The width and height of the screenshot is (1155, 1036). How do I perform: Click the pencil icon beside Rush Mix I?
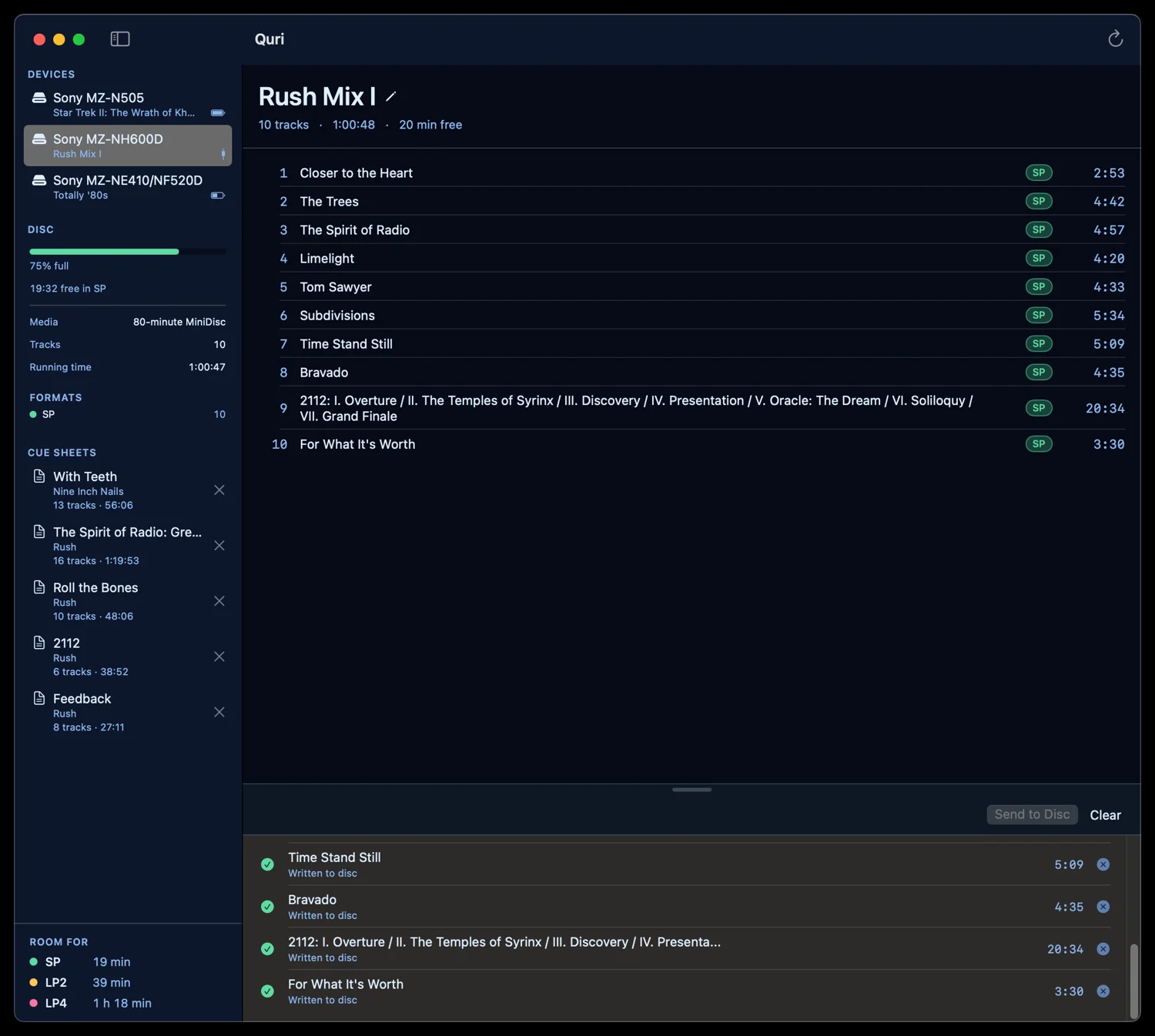tap(390, 96)
